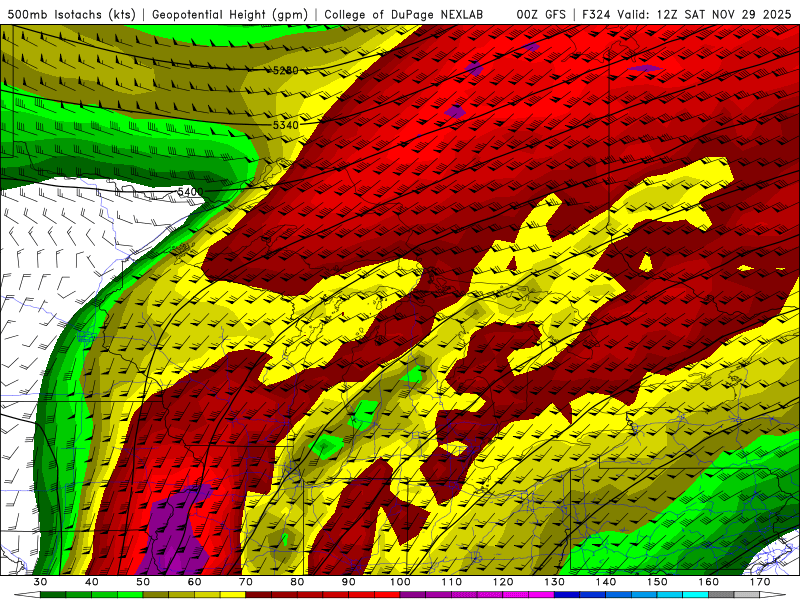This screenshot has width=800, height=600.
Task: Click the 100 value on the color scale
Action: tap(400, 582)
